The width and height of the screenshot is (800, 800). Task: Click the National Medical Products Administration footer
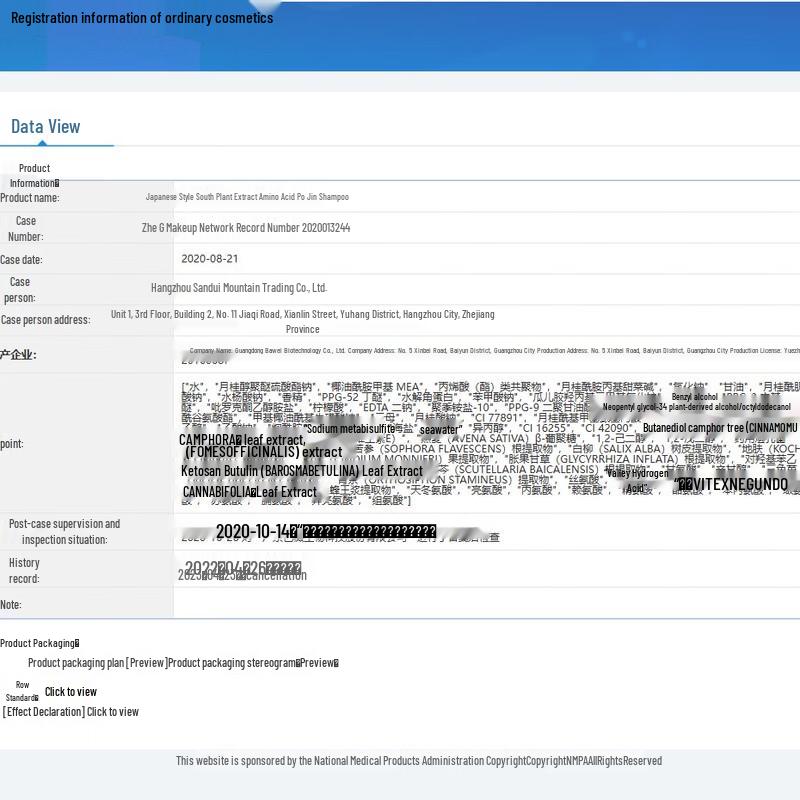[x=419, y=761]
